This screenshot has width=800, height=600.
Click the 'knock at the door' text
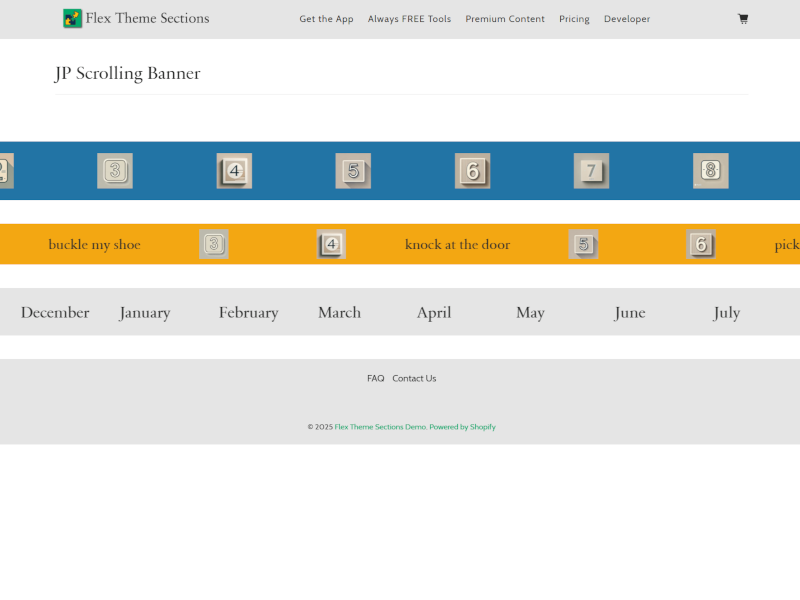point(457,244)
